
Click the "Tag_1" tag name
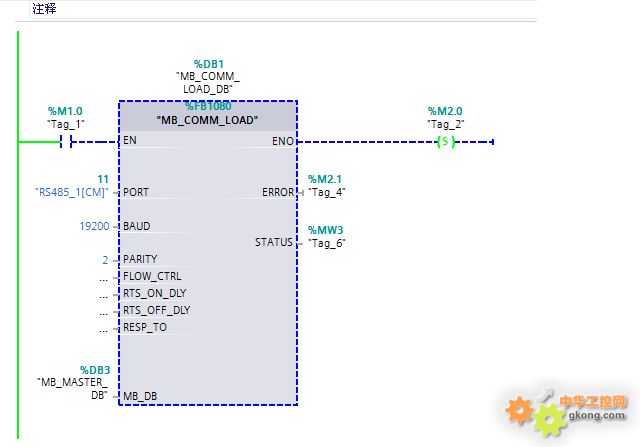coord(66,124)
